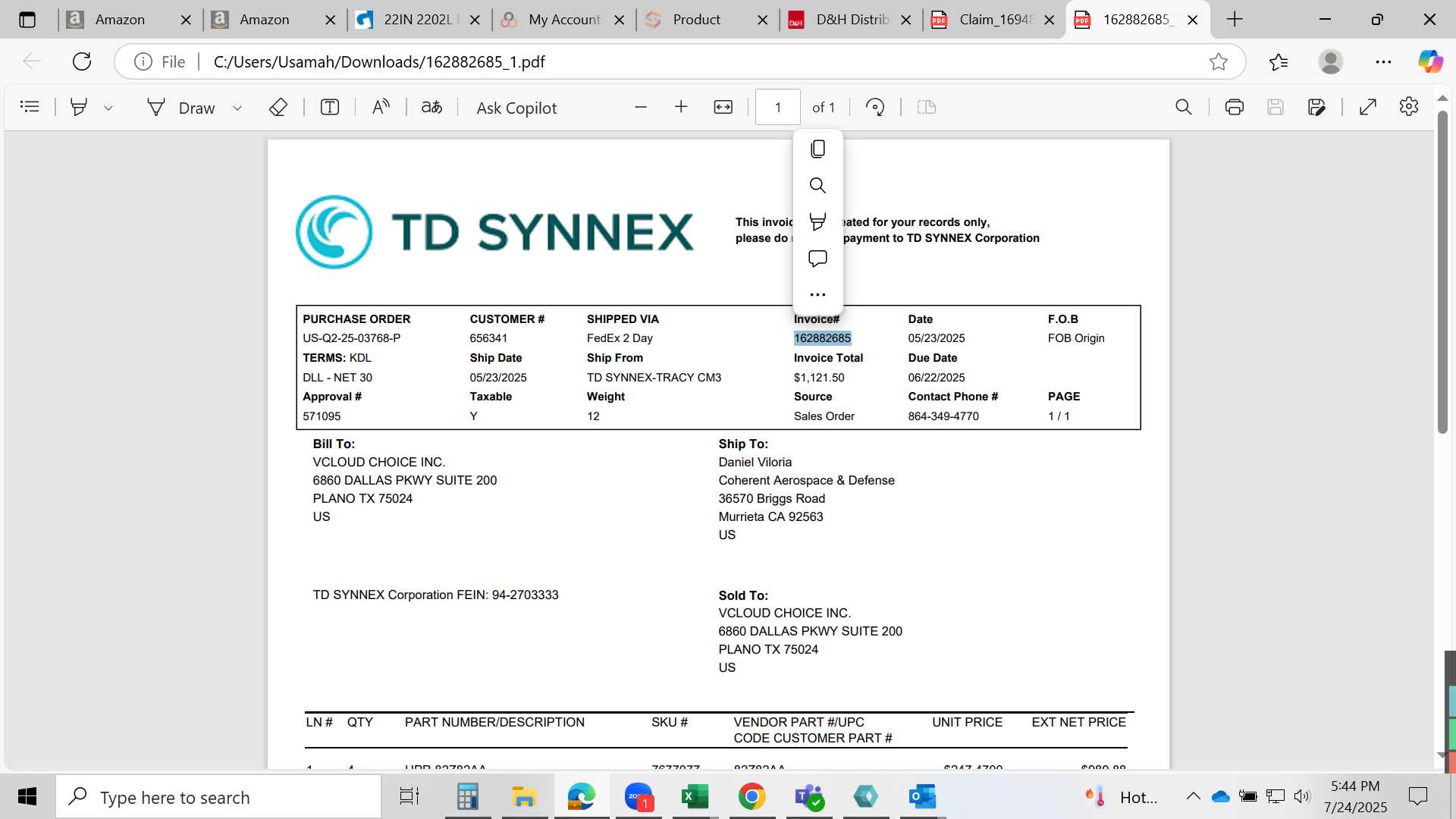Switch to the first Amazon tab

120,20
